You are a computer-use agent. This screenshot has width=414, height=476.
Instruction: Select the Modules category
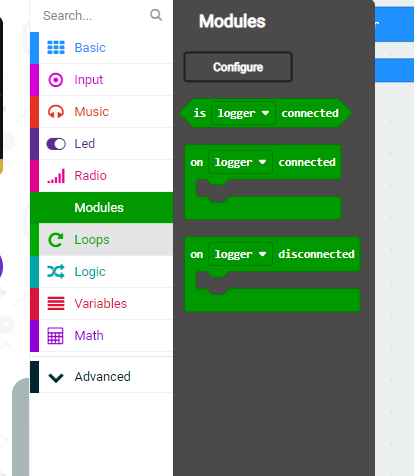(101, 208)
